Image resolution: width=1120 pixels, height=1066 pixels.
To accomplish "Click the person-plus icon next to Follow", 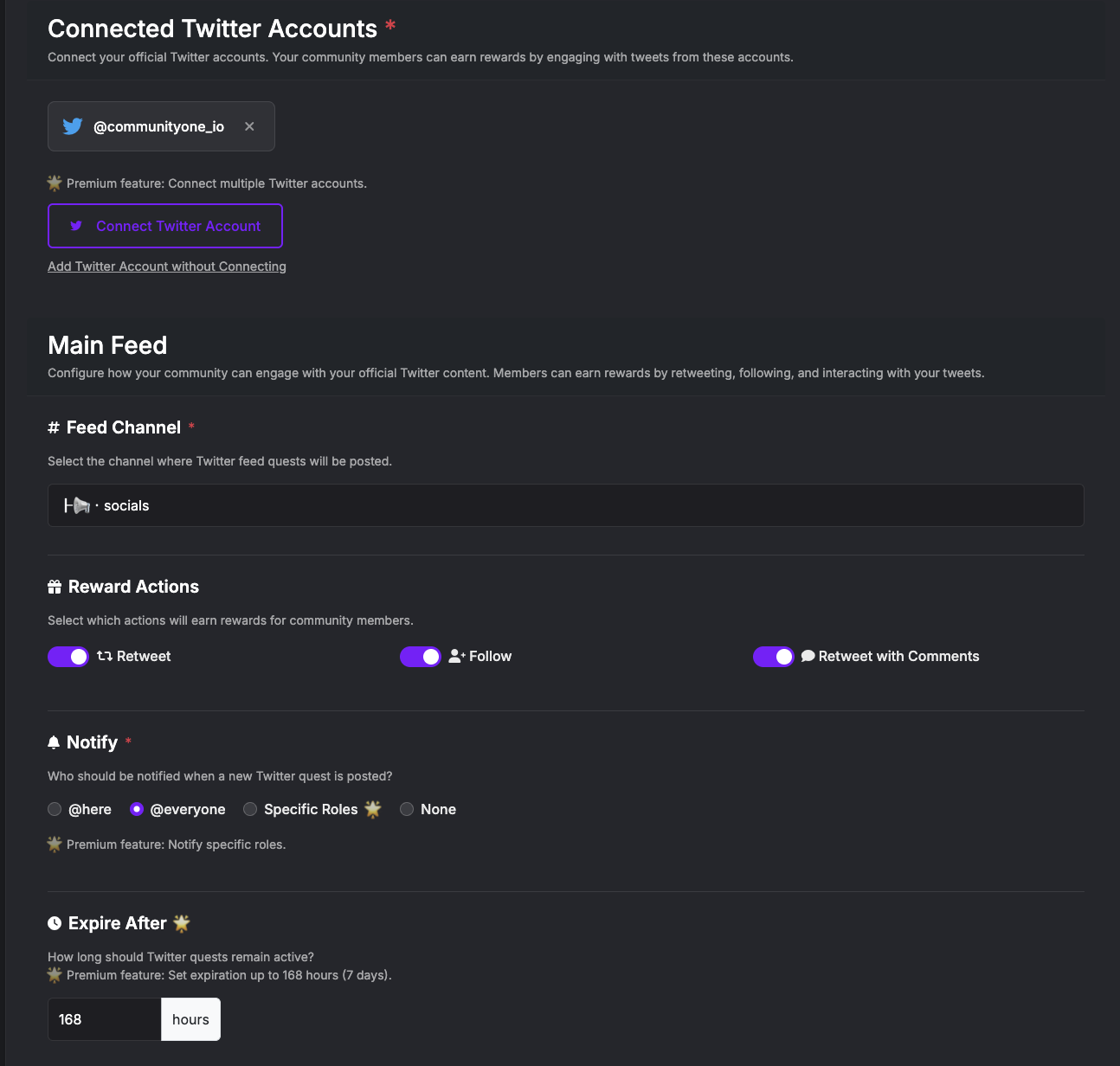I will click(456, 656).
